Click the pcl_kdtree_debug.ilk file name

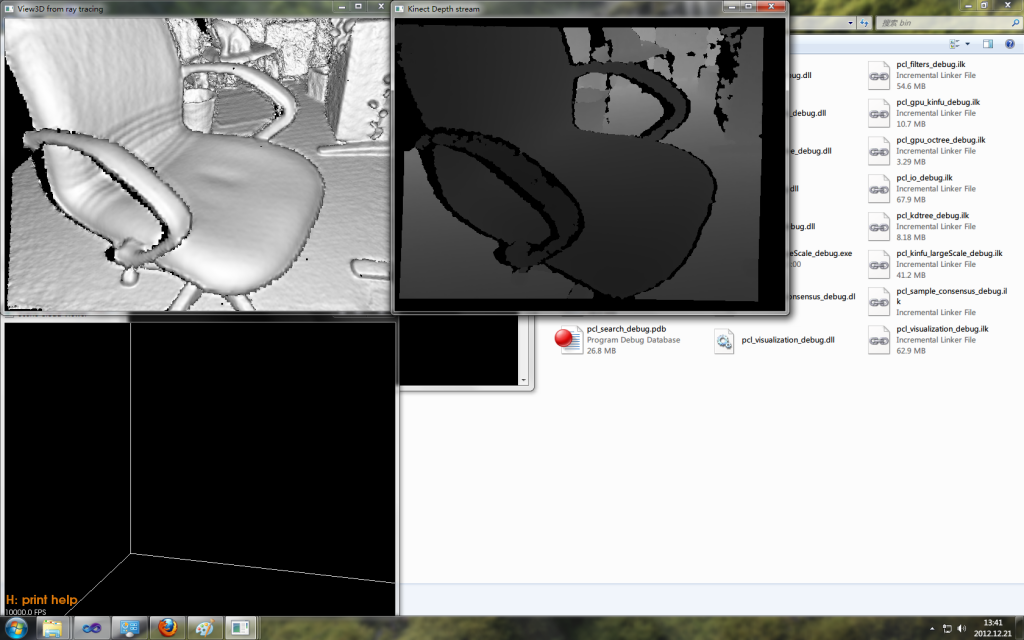933,216
